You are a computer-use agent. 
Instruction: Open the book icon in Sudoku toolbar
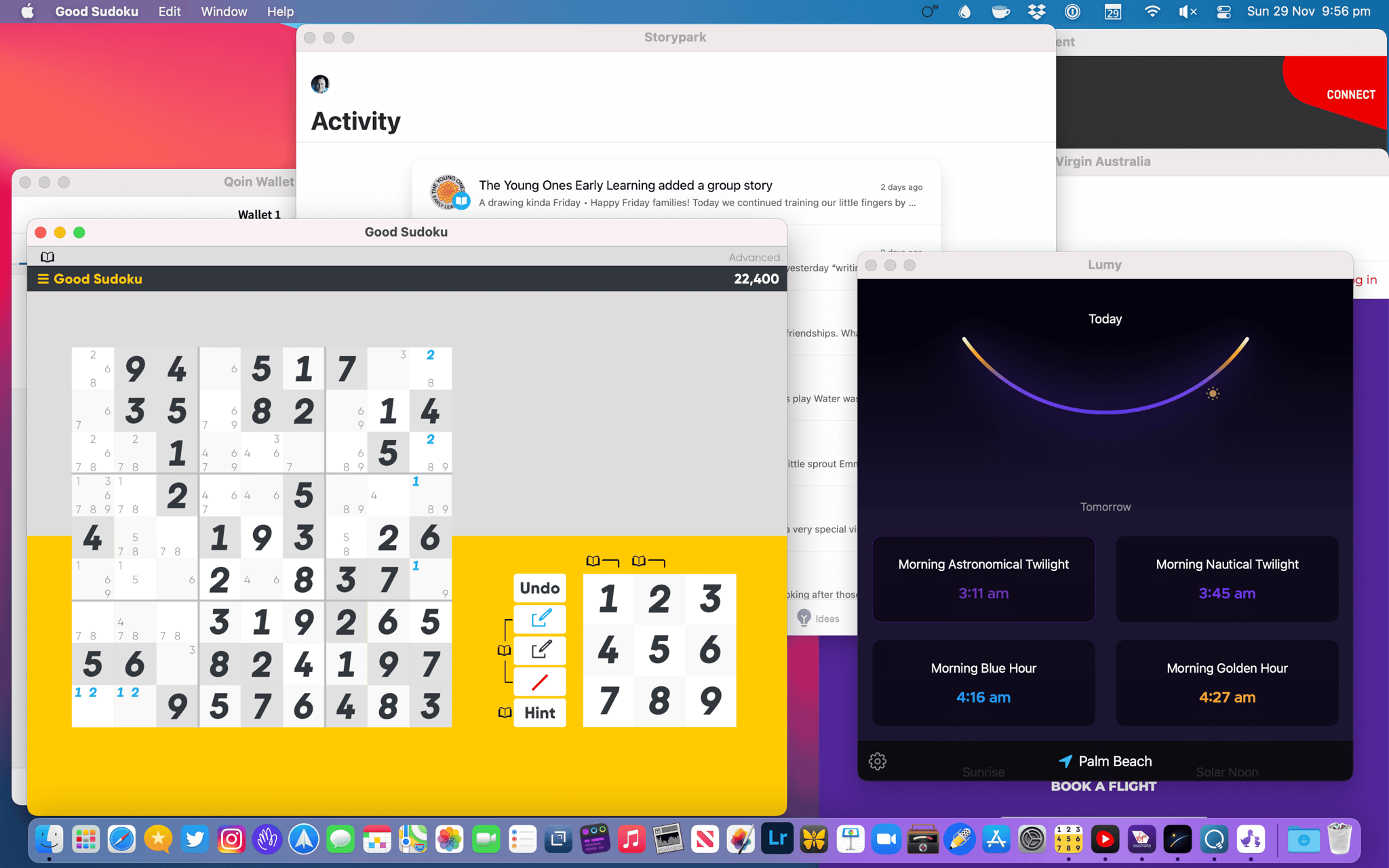pyautogui.click(x=47, y=257)
